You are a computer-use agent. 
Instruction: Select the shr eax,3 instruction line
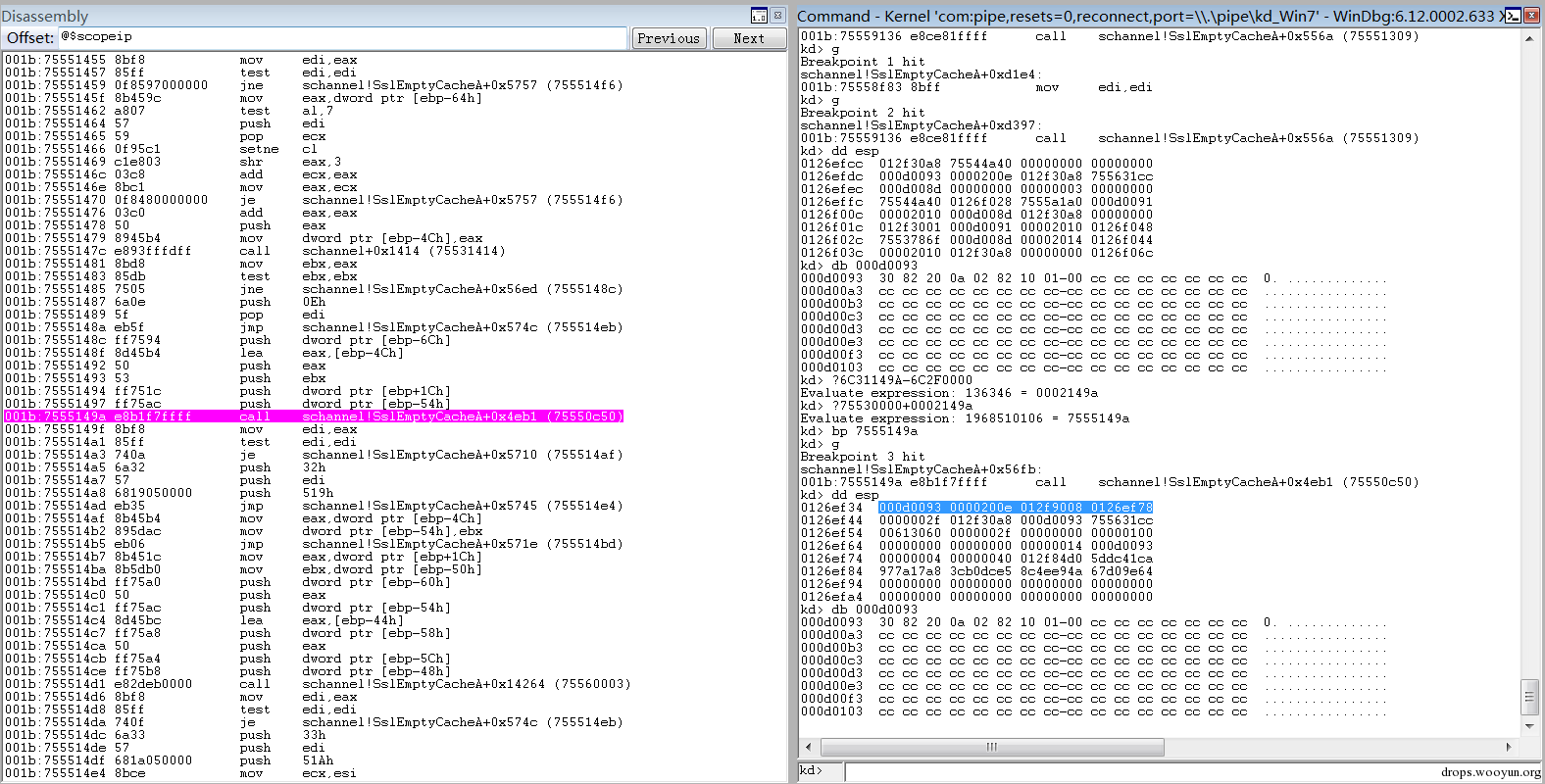point(174,162)
